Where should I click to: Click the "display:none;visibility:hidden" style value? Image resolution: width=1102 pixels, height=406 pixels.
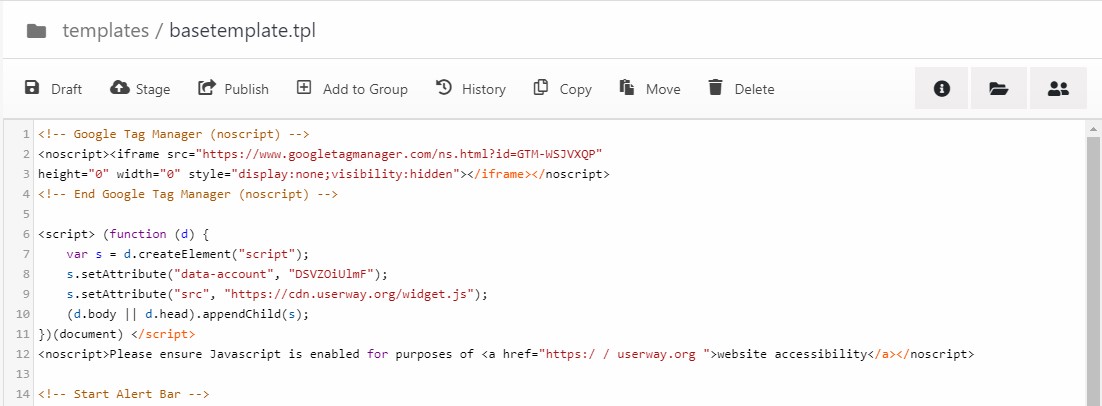click(x=346, y=174)
